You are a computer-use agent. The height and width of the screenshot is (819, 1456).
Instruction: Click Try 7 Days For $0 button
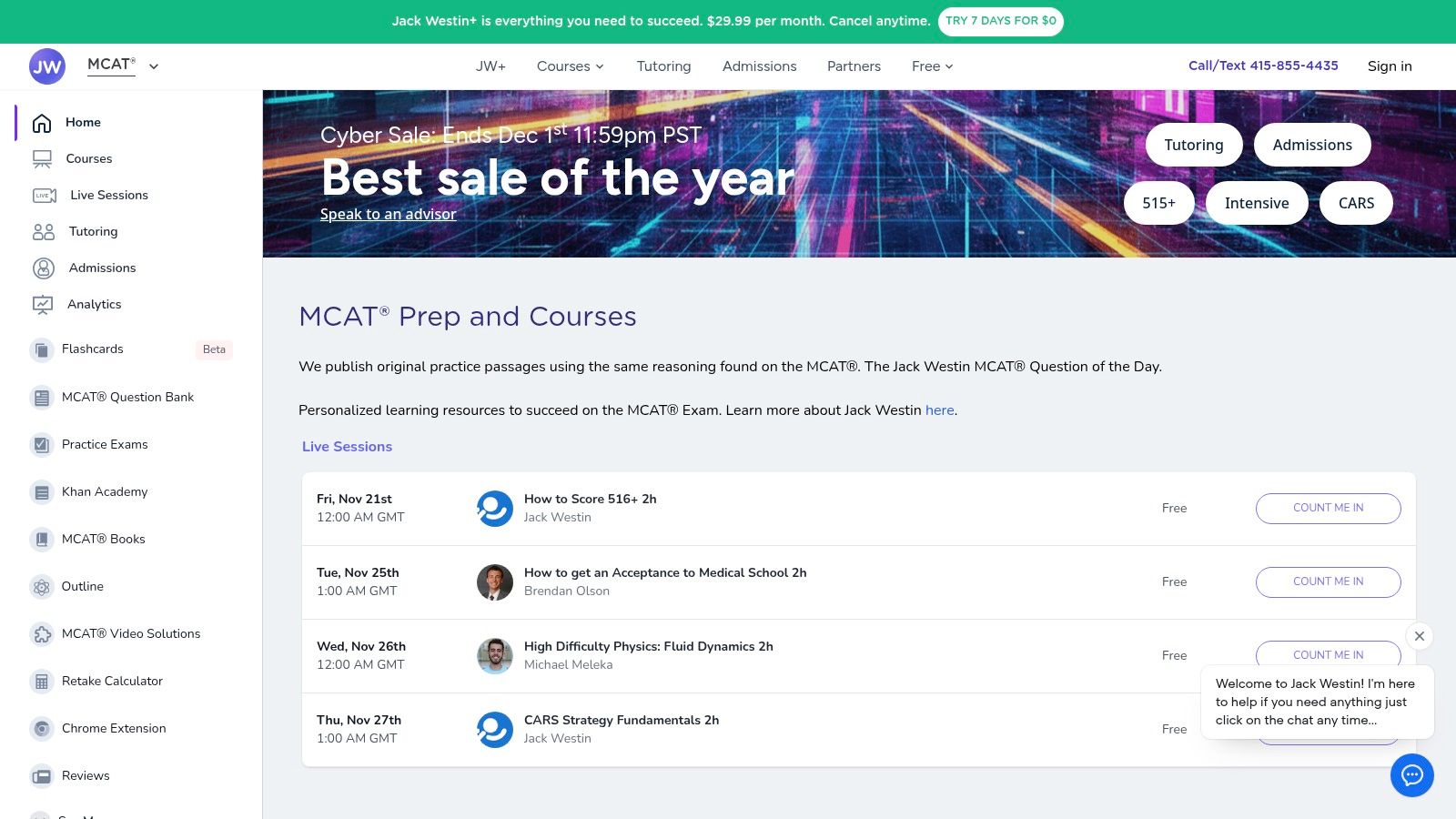pos(1000,21)
